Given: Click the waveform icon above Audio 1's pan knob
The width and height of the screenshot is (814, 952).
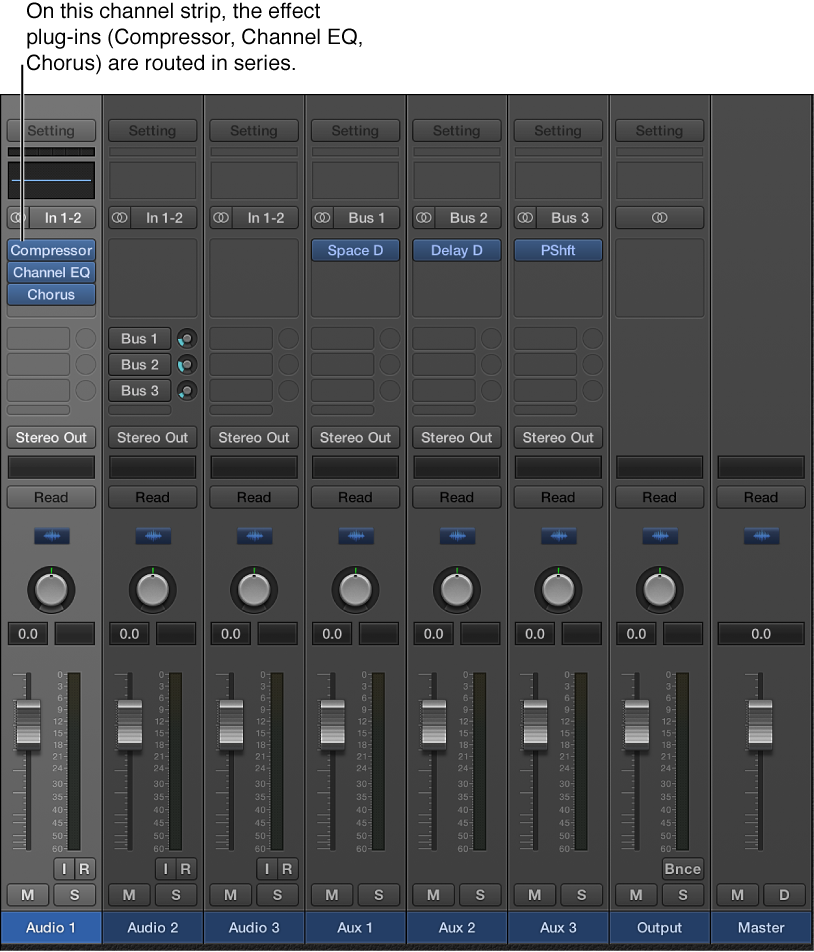Looking at the screenshot, I should click(x=51, y=536).
